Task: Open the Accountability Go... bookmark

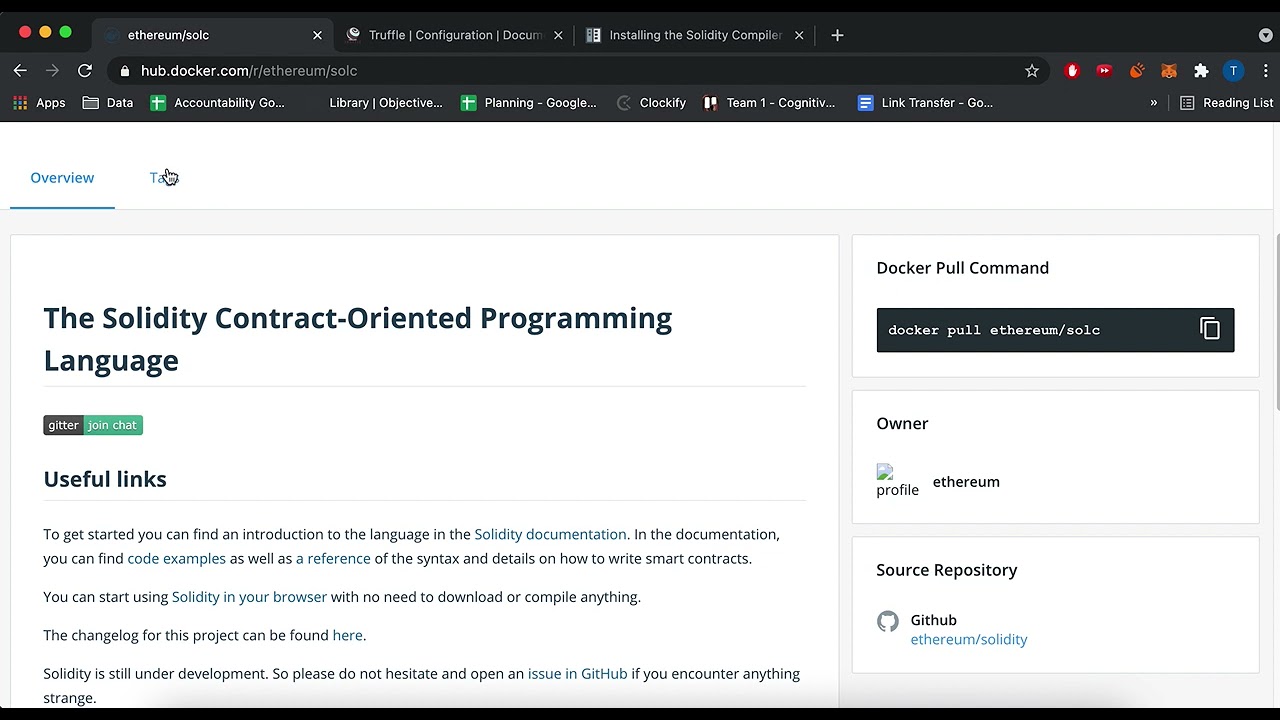Action: (x=217, y=103)
